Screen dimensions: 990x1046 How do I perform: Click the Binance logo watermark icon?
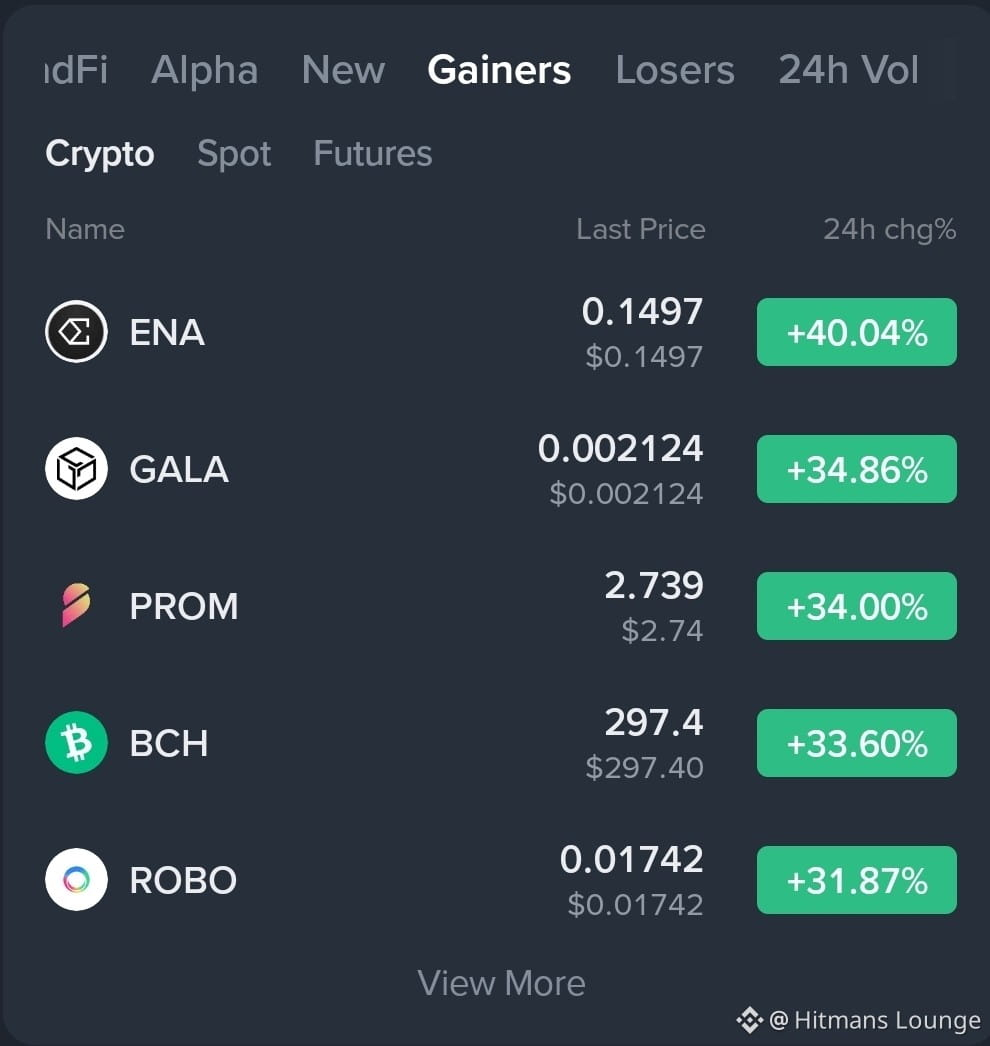[x=749, y=1020]
